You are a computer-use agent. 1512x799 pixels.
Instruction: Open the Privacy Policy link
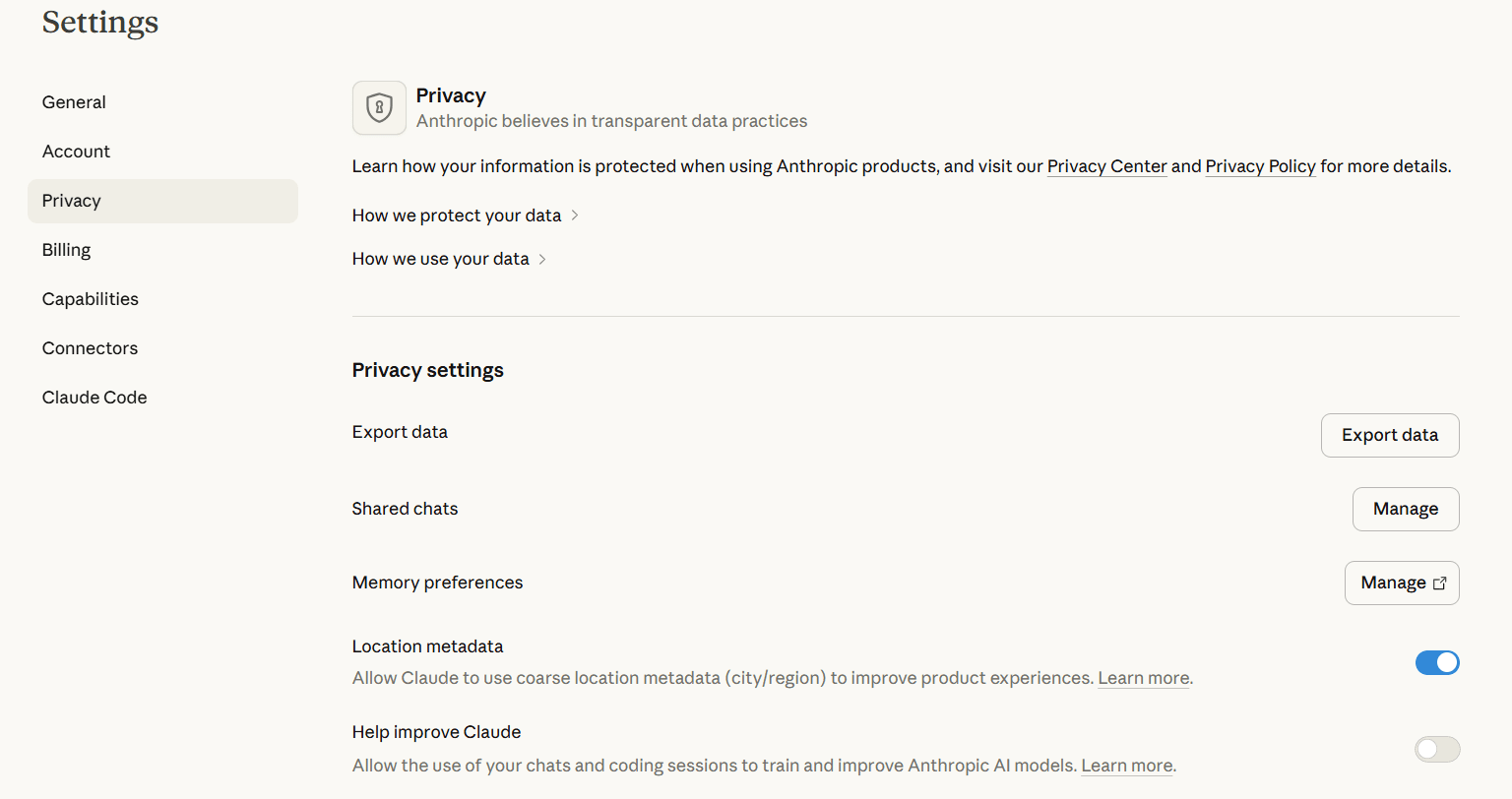[1260, 166]
